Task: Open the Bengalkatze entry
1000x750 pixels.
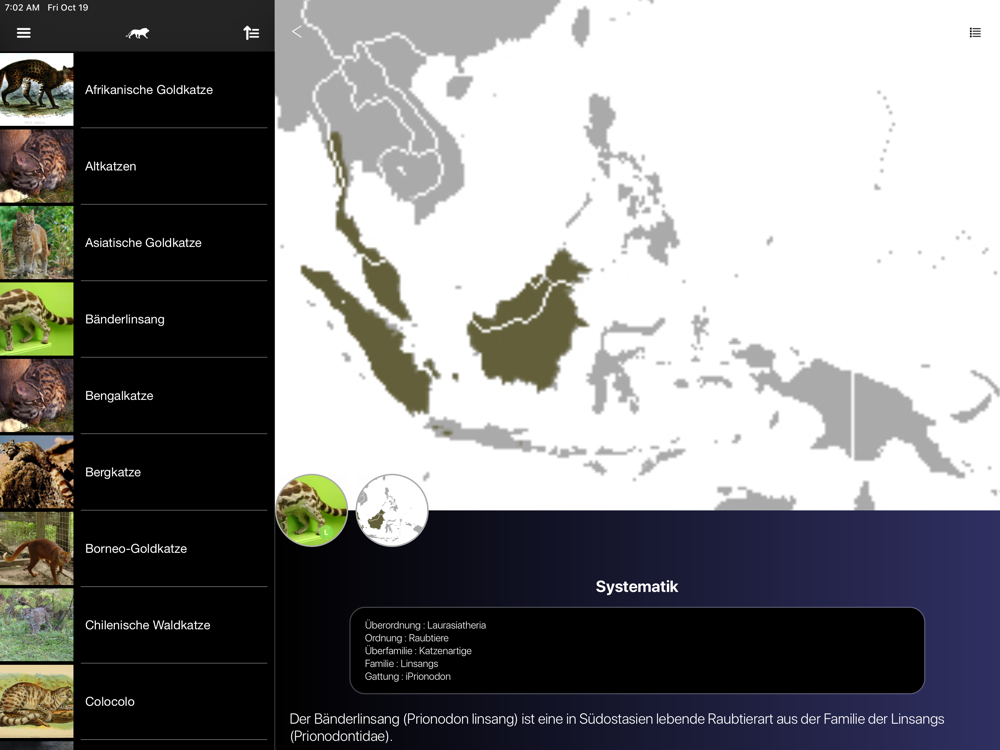Action: pyautogui.click(x=137, y=396)
